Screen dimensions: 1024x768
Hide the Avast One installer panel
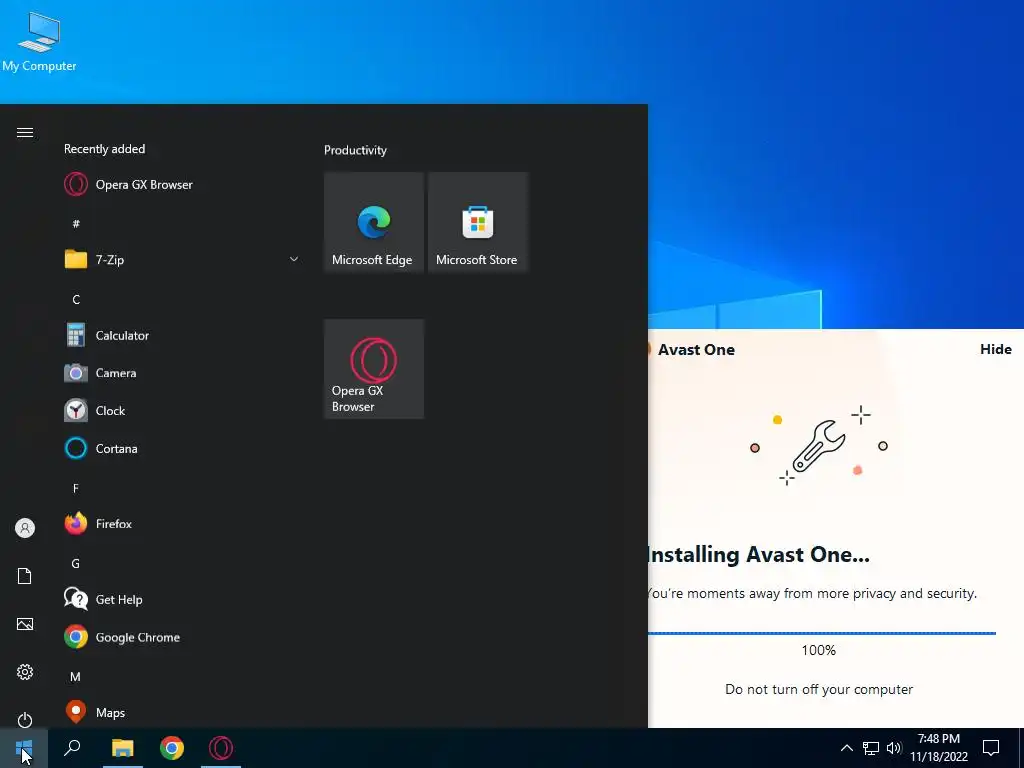(x=995, y=349)
